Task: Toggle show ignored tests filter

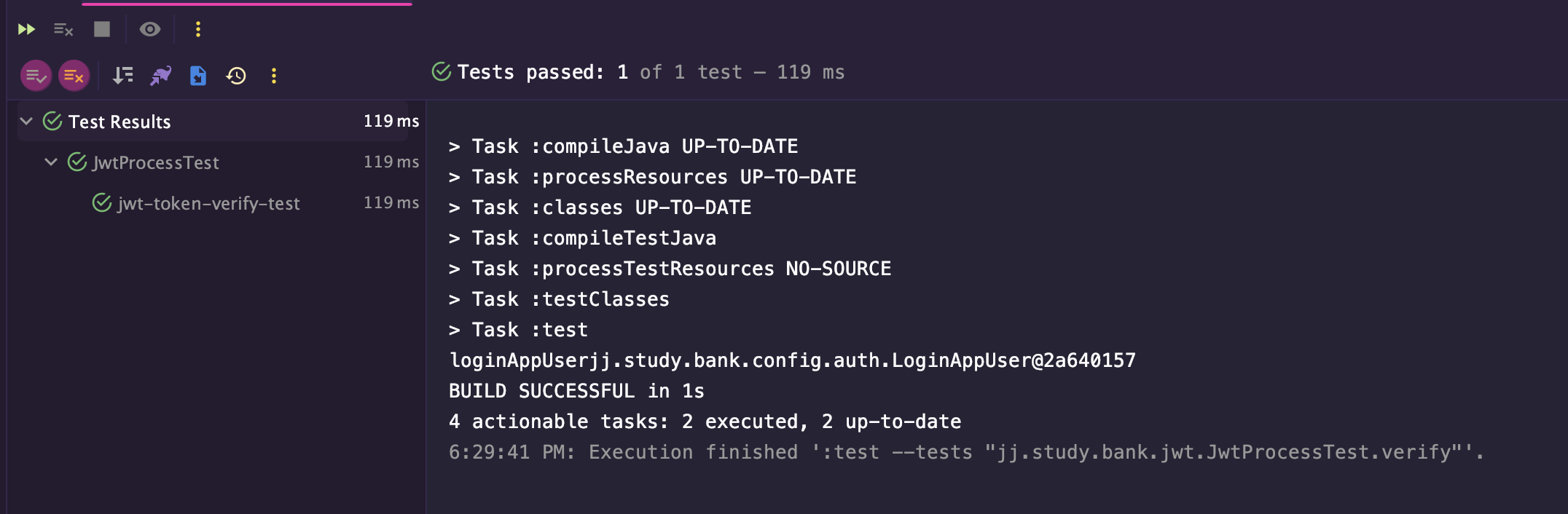Action: click(74, 76)
